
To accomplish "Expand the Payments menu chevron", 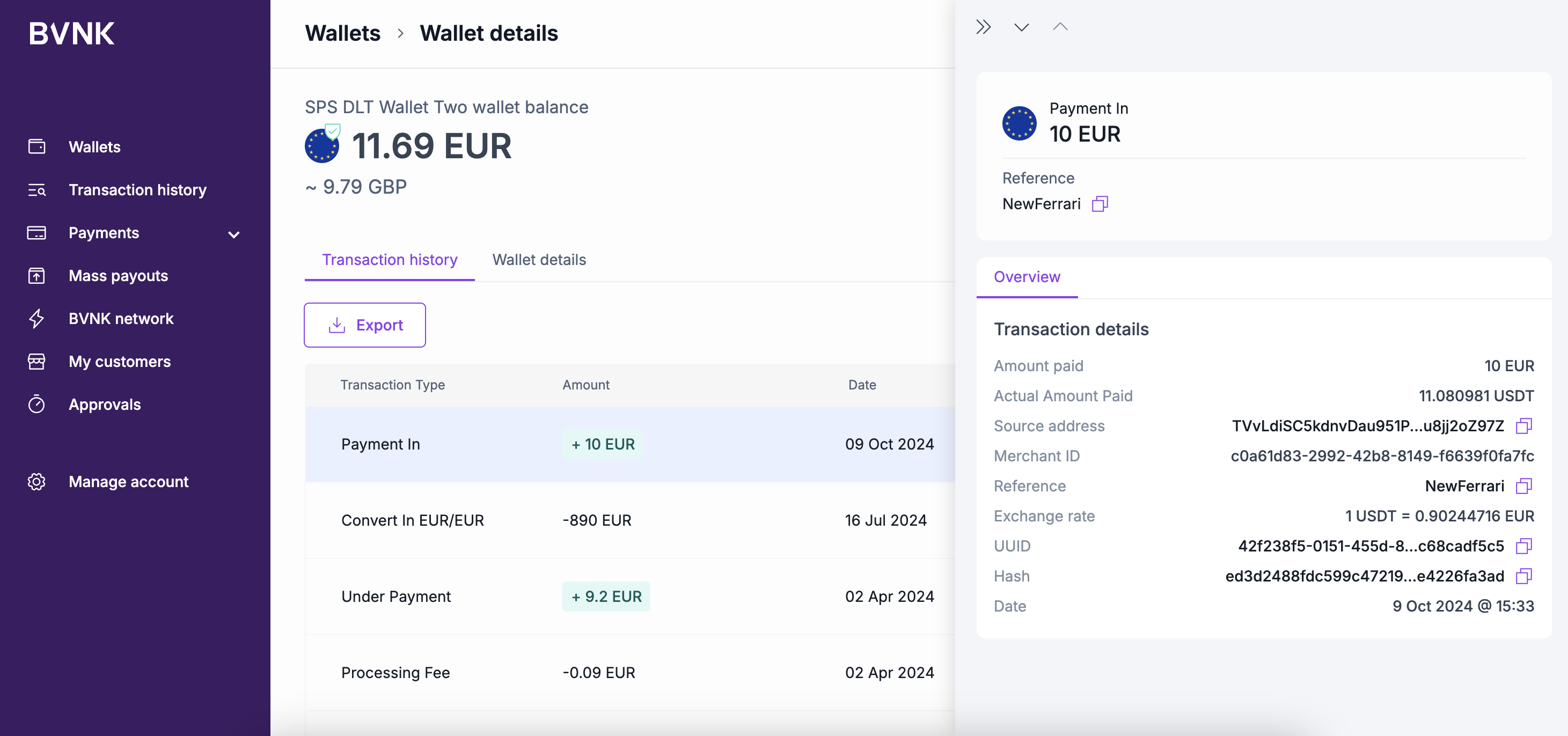I will pyautogui.click(x=234, y=234).
